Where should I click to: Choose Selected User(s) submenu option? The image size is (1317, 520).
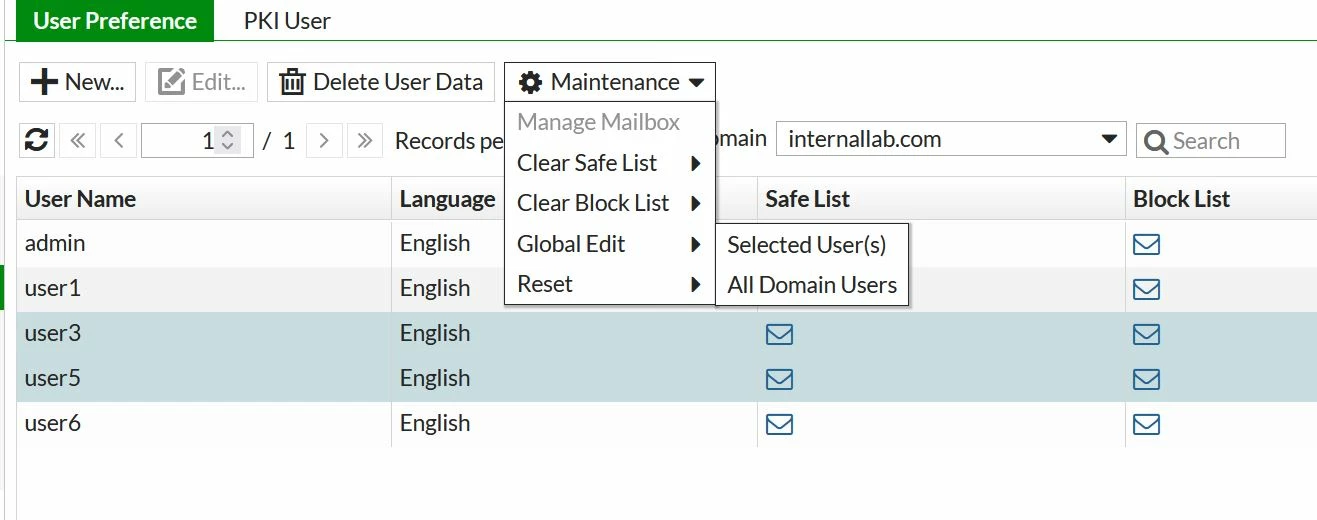812,245
